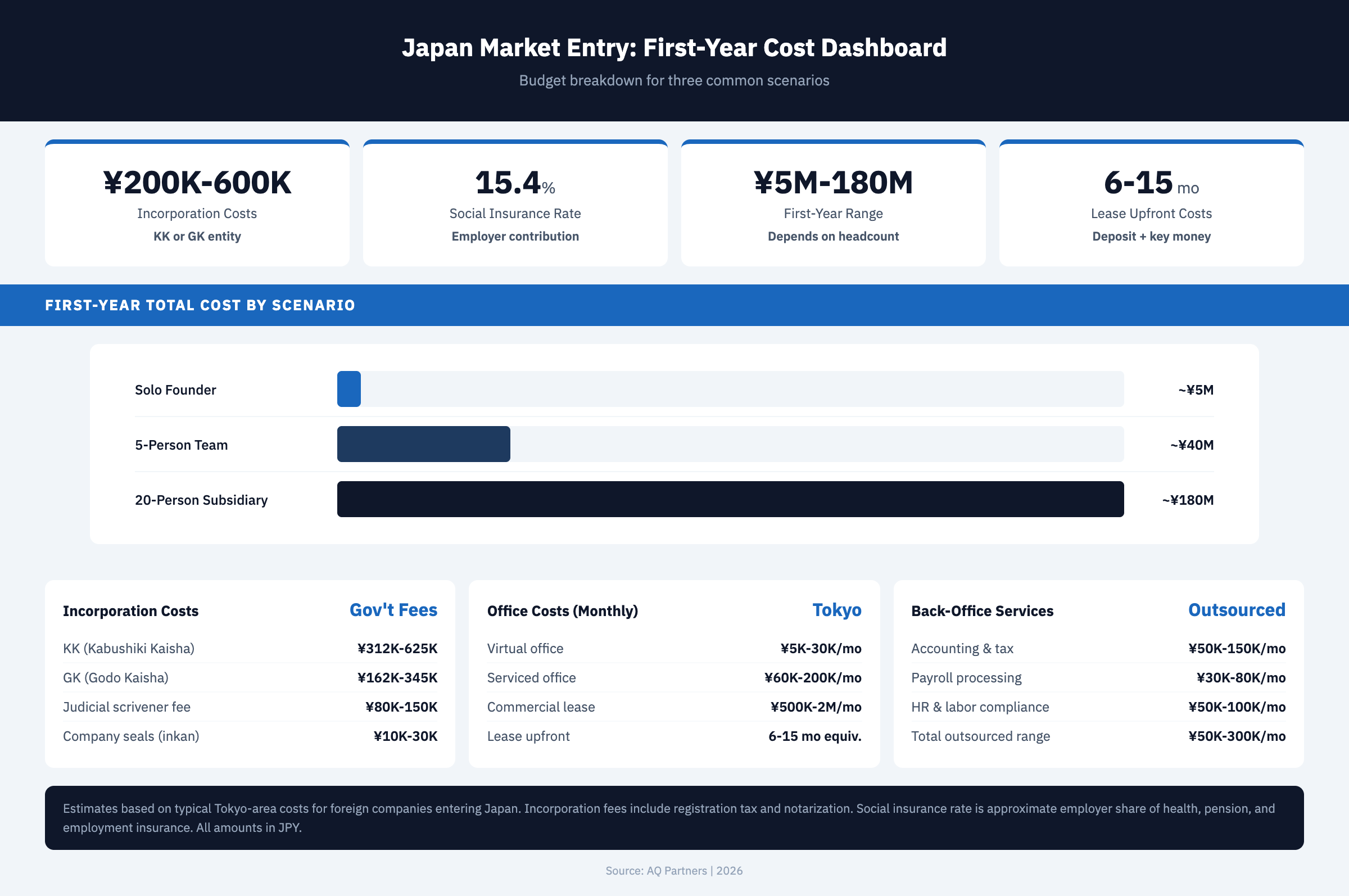This screenshot has width=1349, height=896.
Task: Select the ¥500K-2M/mo value
Action: pos(816,707)
